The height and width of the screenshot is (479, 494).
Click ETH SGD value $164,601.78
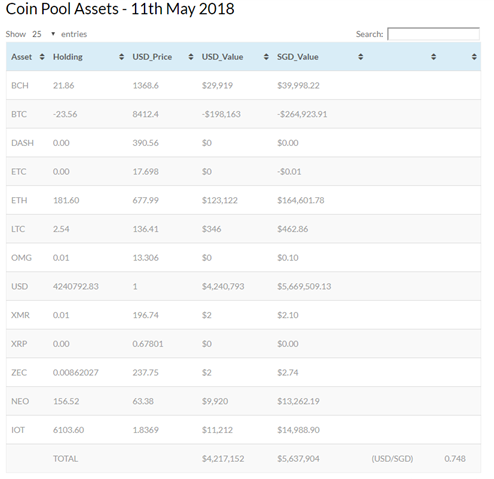click(301, 200)
